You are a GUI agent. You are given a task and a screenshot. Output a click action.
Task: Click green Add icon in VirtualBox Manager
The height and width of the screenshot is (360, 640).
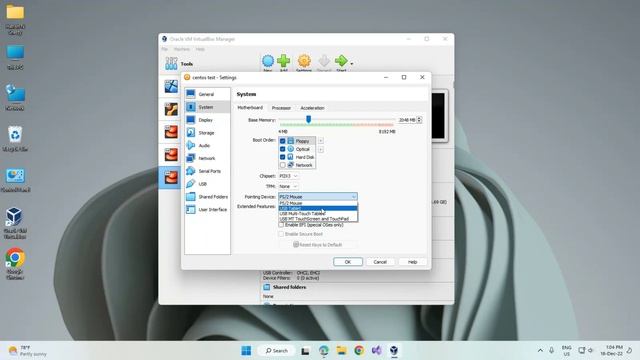(x=284, y=62)
